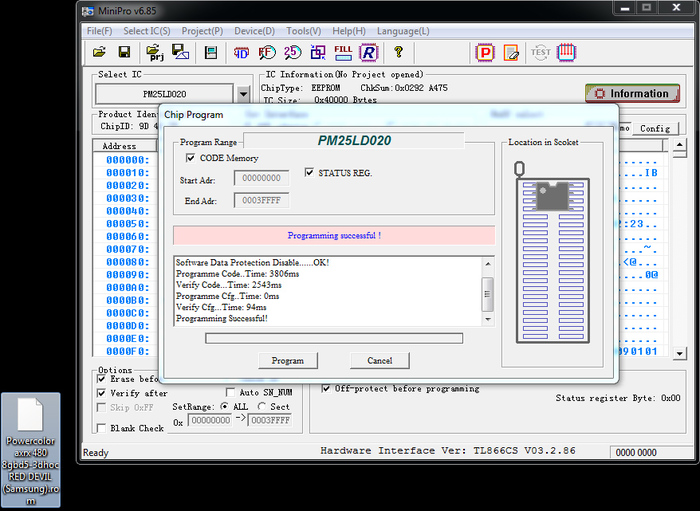Viewport: 700px width, 511px height.
Task: Open file with the folder toolbar icon
Action: (99, 53)
